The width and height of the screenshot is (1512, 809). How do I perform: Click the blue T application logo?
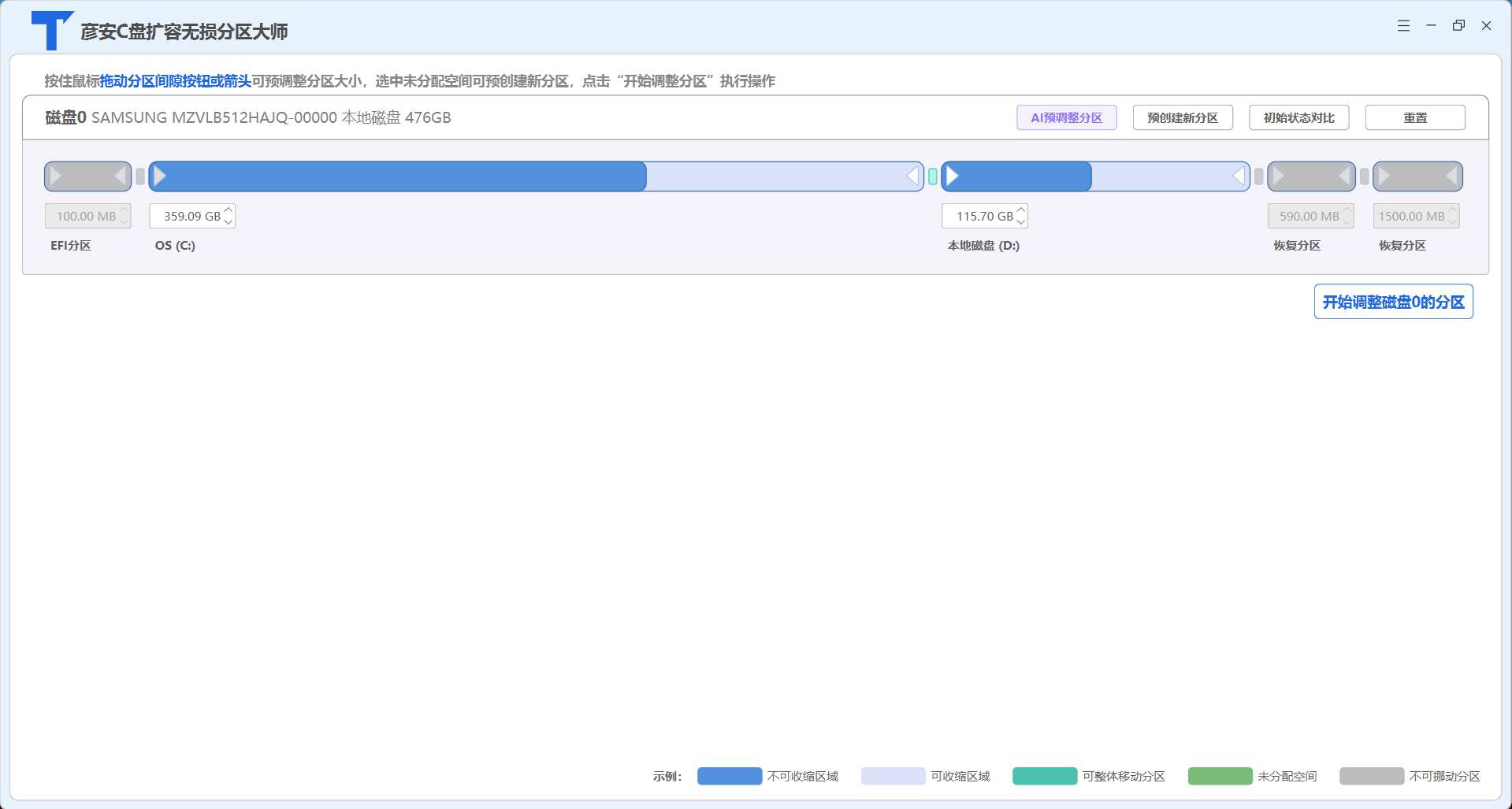[x=51, y=31]
